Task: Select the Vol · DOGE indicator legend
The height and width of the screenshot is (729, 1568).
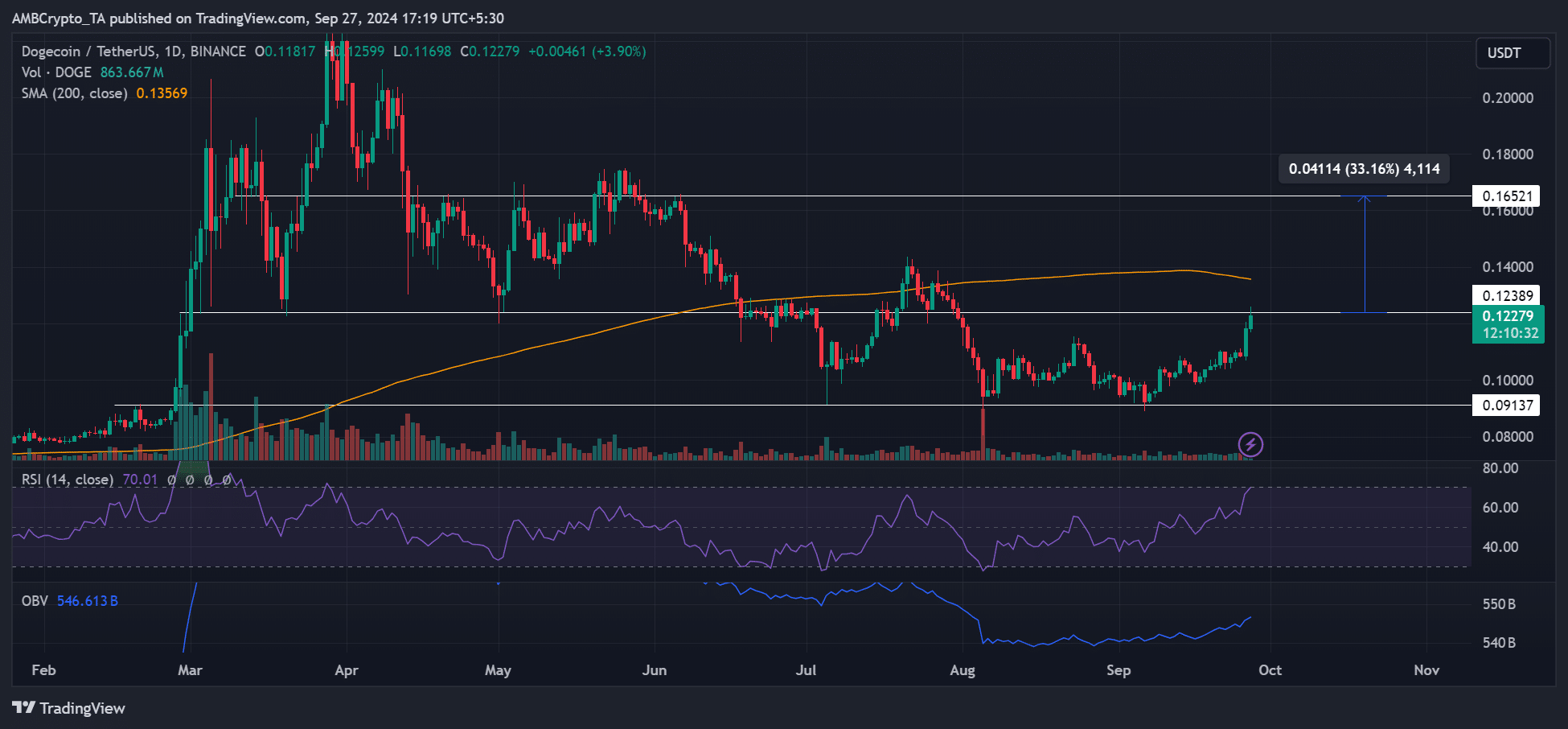Action: click(56, 72)
